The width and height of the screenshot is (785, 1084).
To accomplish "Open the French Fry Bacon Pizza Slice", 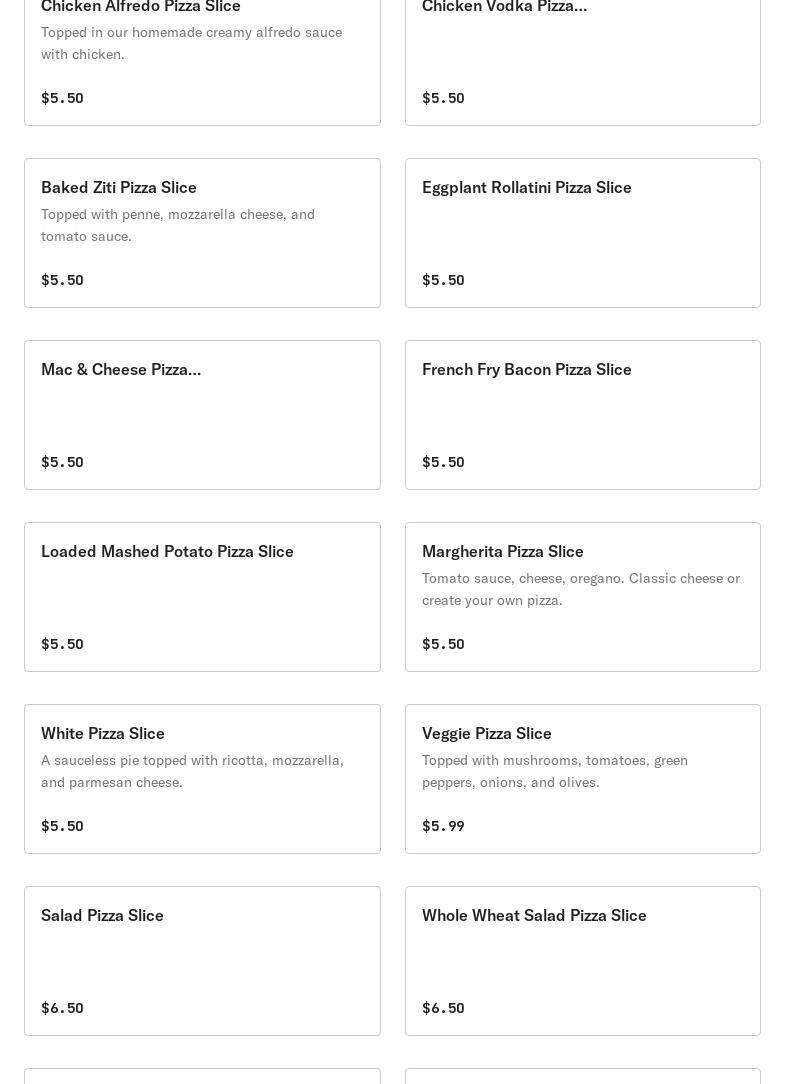I will point(526,369).
